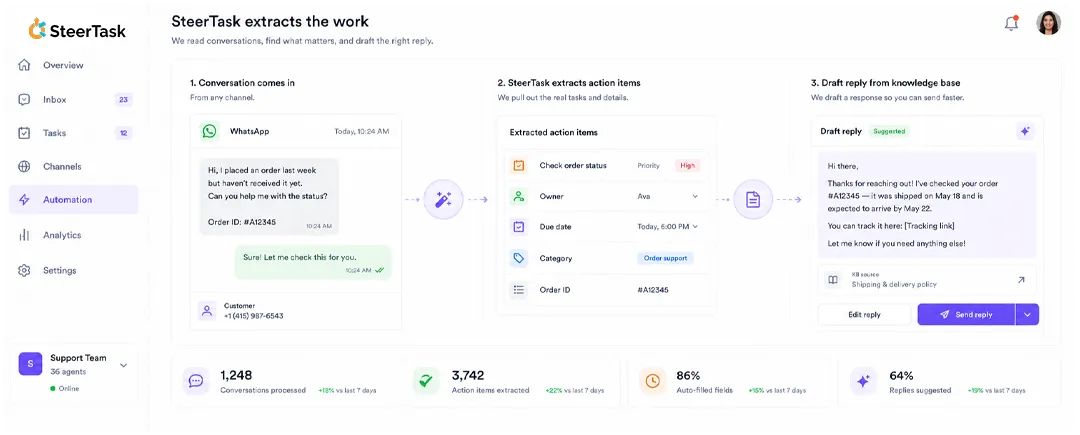The height and width of the screenshot is (435, 1080).
Task: Open the Due date dropdown Today 6:00 PM
Action: tap(668, 226)
